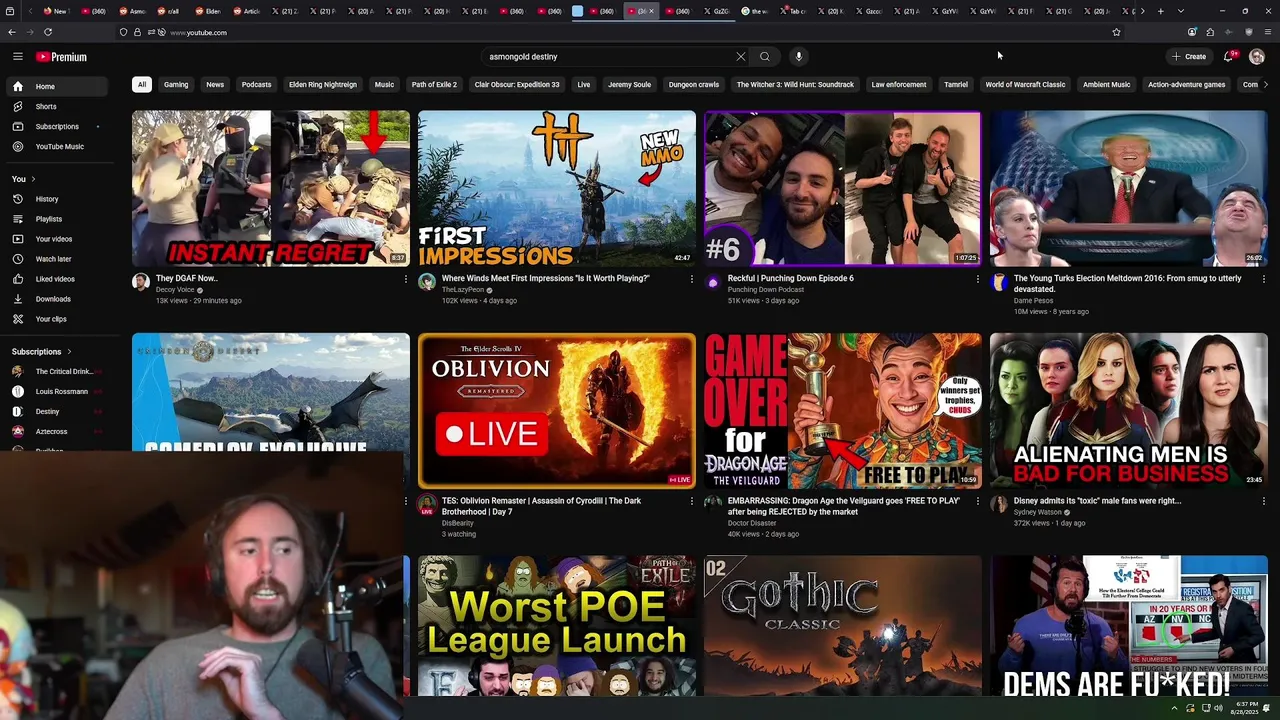Screen dimensions: 1280x720
Task: Click the YouTube Premium logo
Action: coord(61,57)
